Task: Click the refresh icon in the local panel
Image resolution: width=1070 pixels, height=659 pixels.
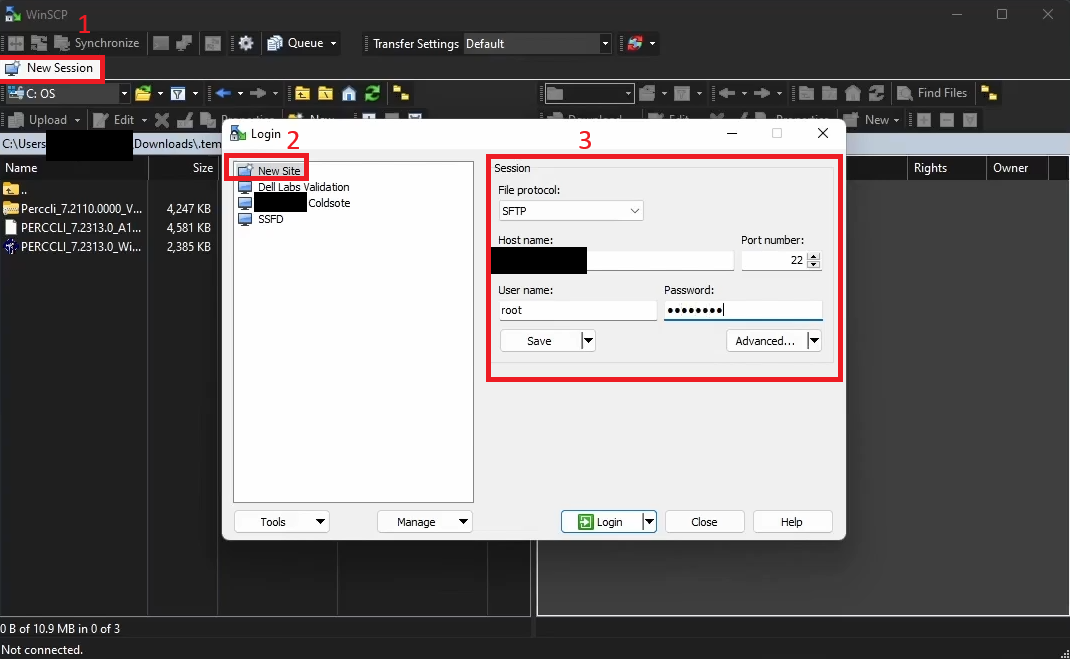Action: (372, 93)
